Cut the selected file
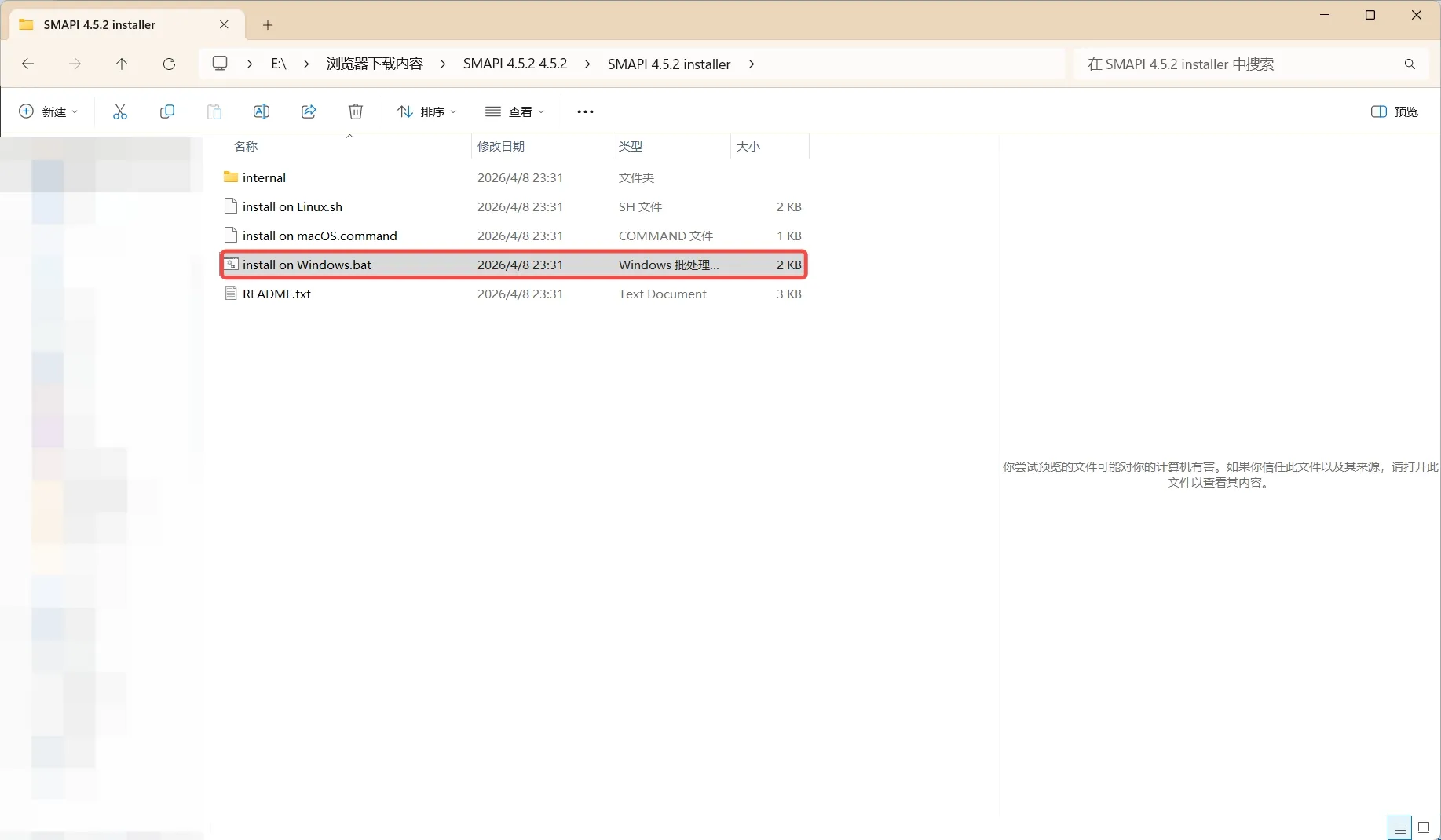The height and width of the screenshot is (840, 1441). point(120,111)
